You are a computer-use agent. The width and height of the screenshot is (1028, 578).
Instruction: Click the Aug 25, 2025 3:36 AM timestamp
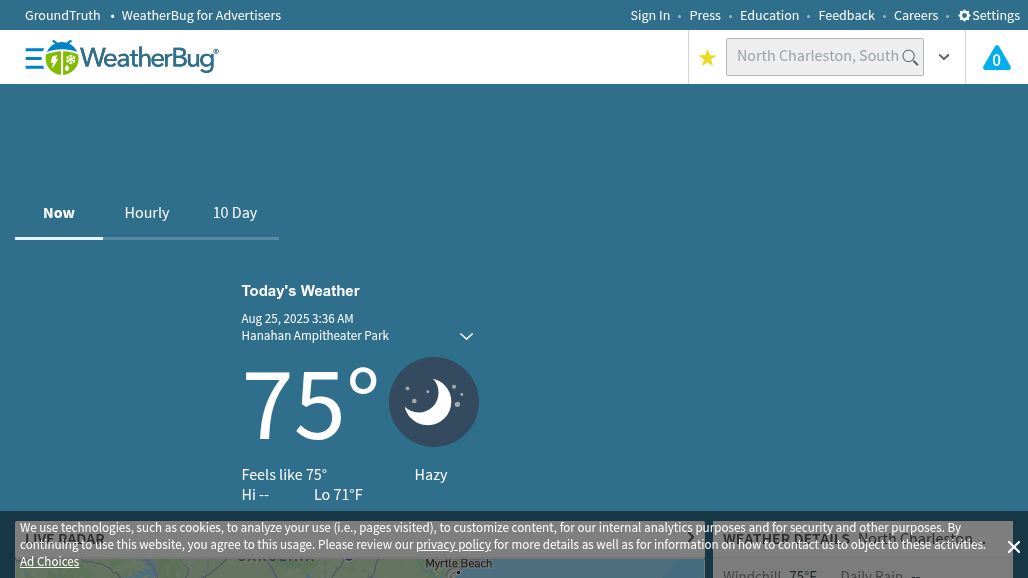pos(297,318)
